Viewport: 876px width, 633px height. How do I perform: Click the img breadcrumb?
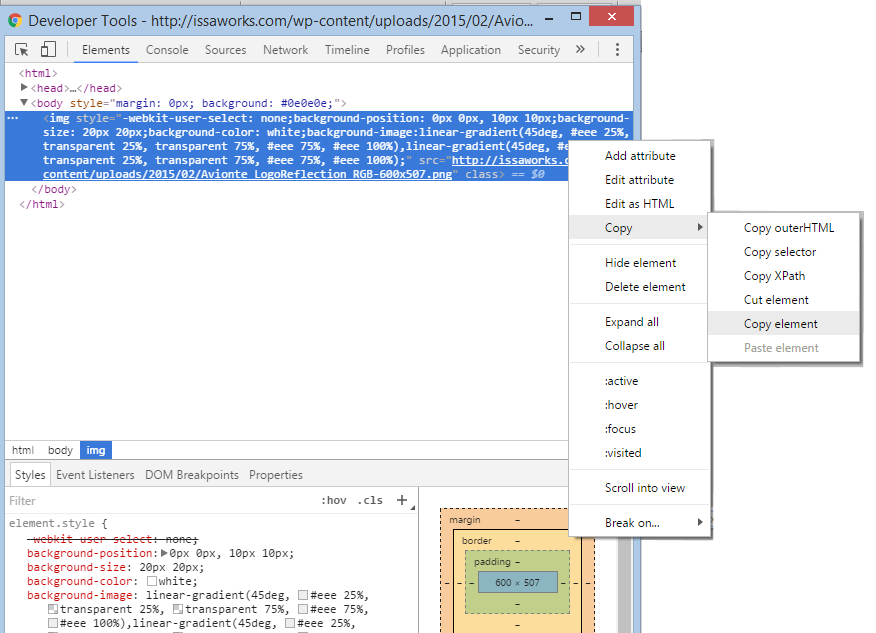pyautogui.click(x=96, y=450)
